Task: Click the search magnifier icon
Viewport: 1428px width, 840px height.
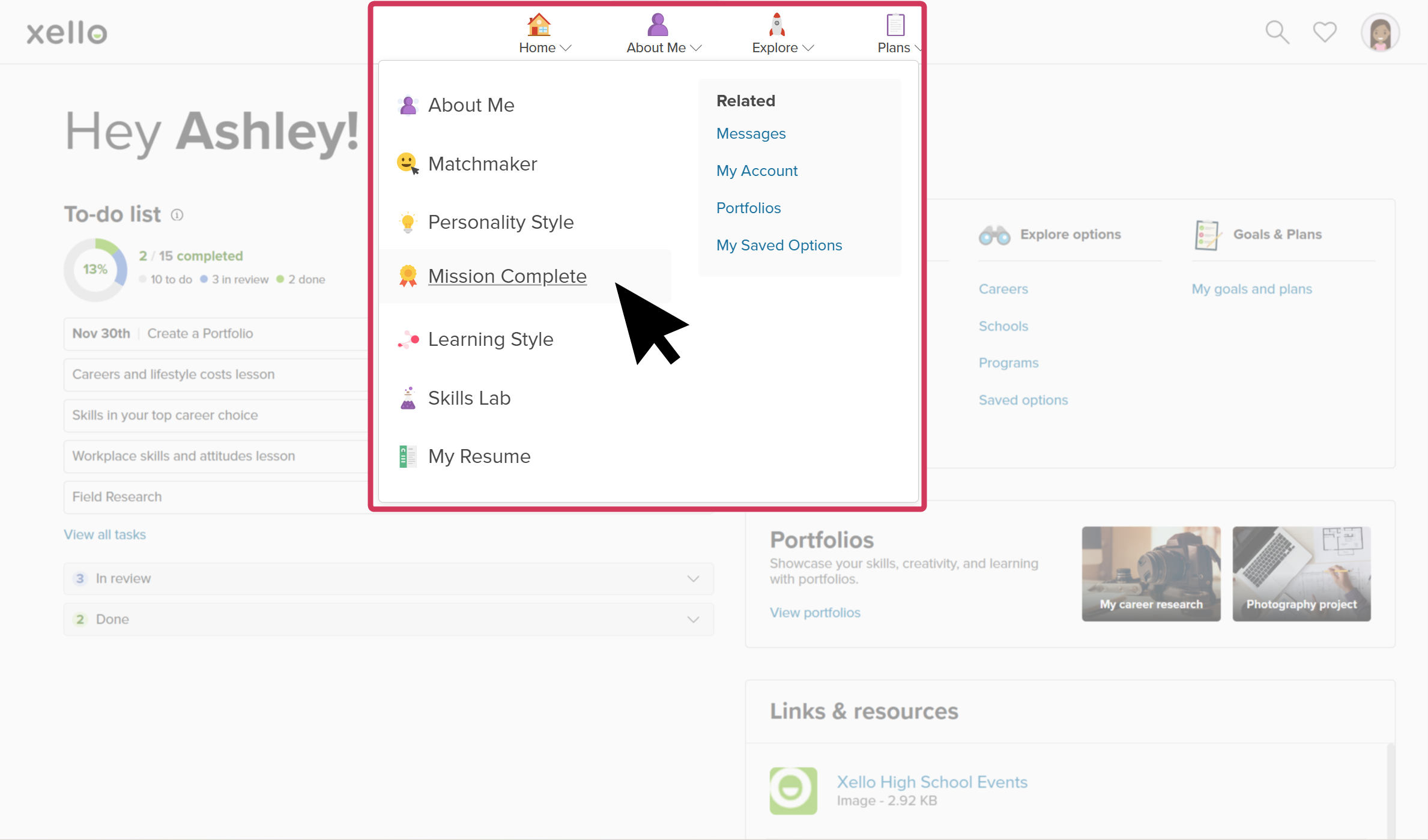Action: point(1277,33)
